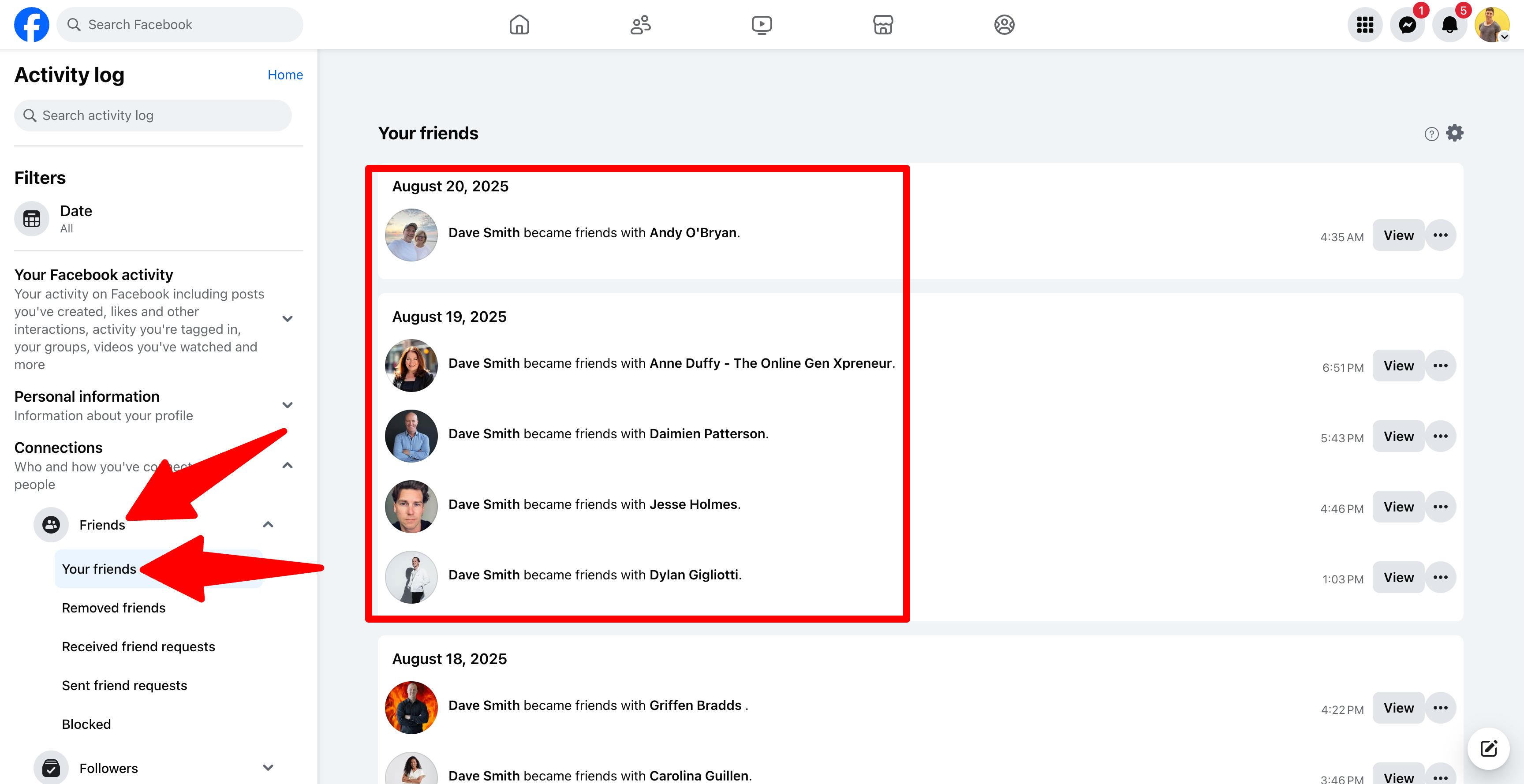Open the apps grid menu

click(1365, 25)
